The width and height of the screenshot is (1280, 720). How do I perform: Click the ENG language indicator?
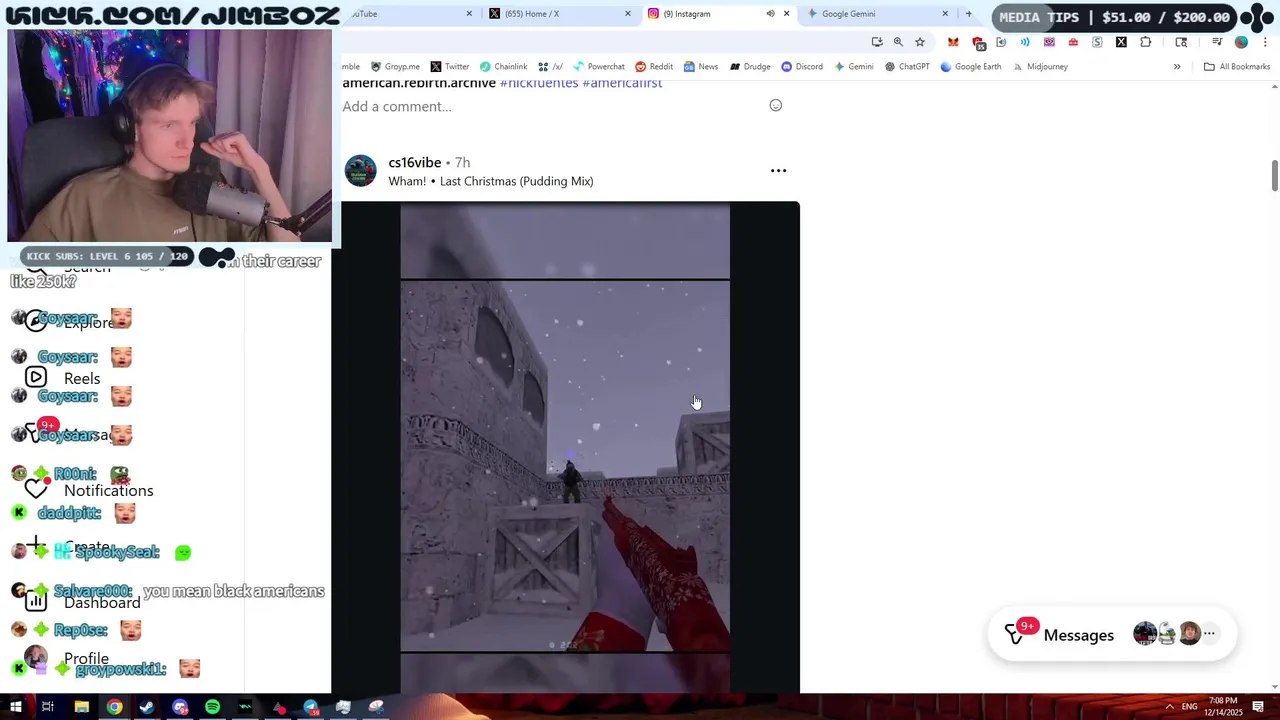pyautogui.click(x=1189, y=707)
